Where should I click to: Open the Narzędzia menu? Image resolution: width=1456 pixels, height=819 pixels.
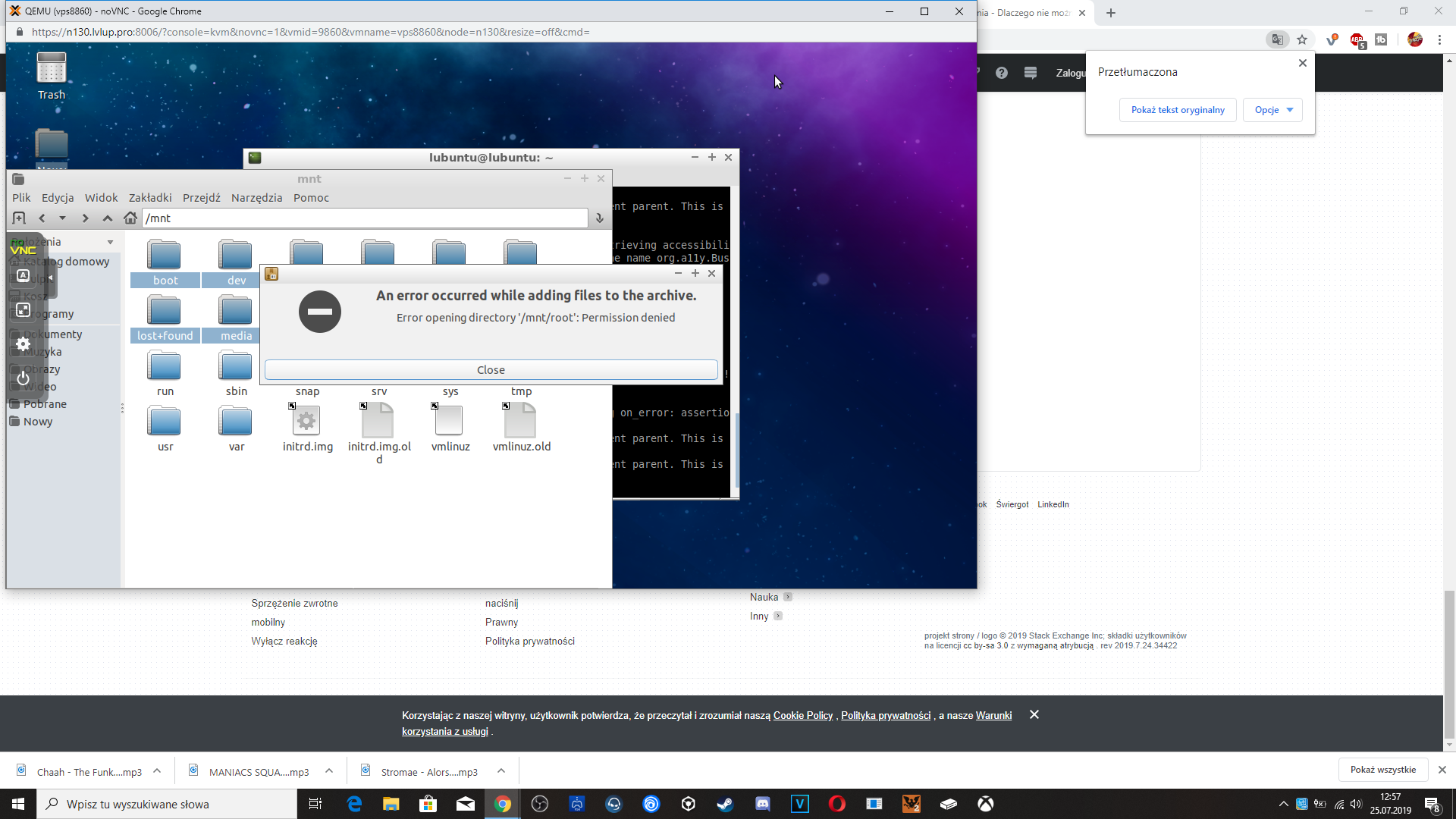point(256,198)
